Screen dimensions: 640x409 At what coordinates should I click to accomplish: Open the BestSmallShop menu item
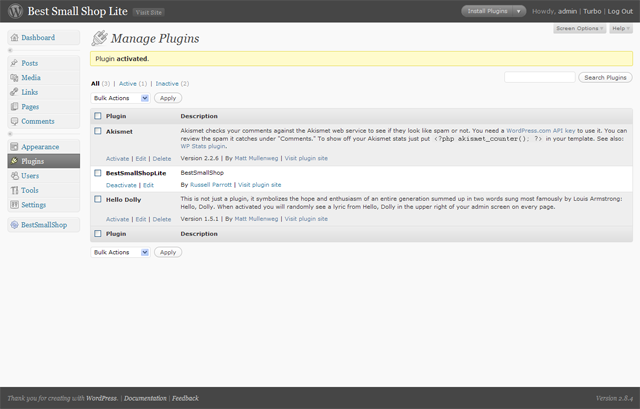pos(44,225)
